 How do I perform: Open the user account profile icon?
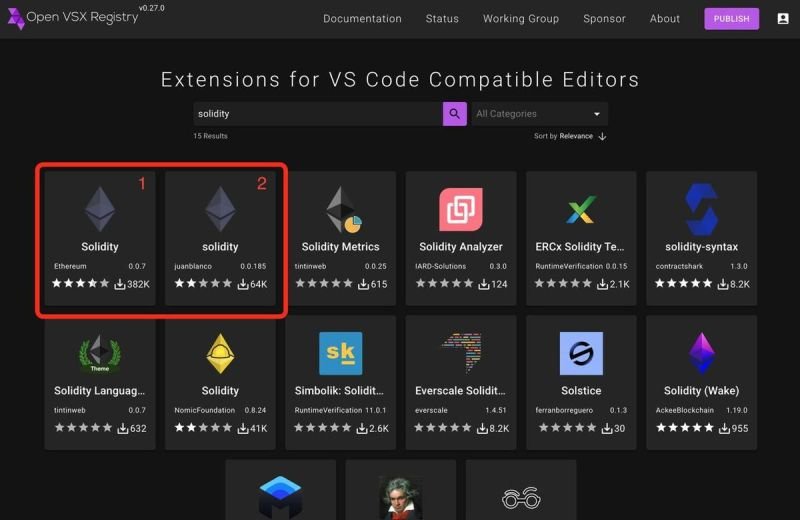tap(783, 19)
